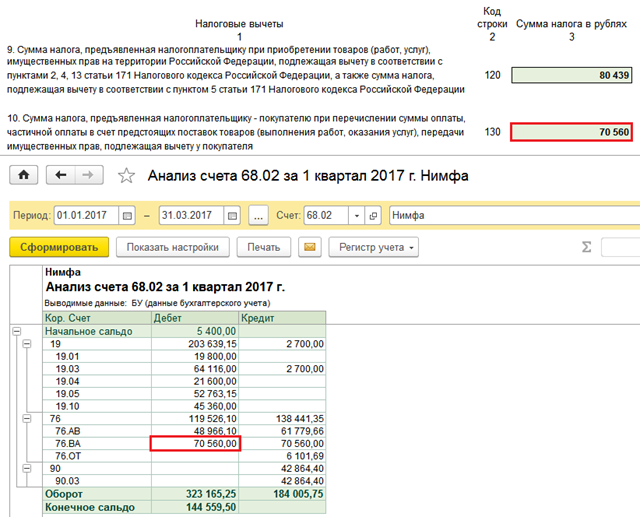The height and width of the screenshot is (517, 640).
Task: Navigate forward with the right arrow
Action: point(89,175)
